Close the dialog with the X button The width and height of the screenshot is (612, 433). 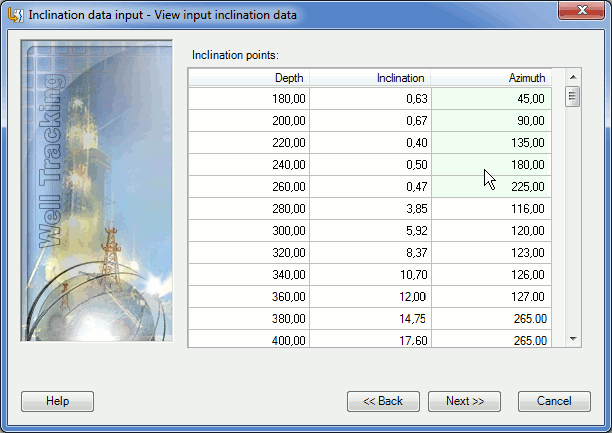pos(582,10)
